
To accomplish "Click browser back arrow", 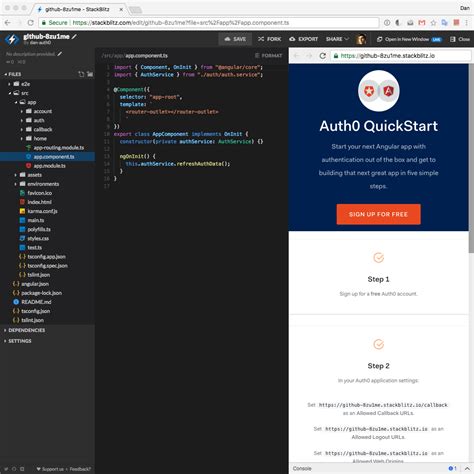I will 8,23.
